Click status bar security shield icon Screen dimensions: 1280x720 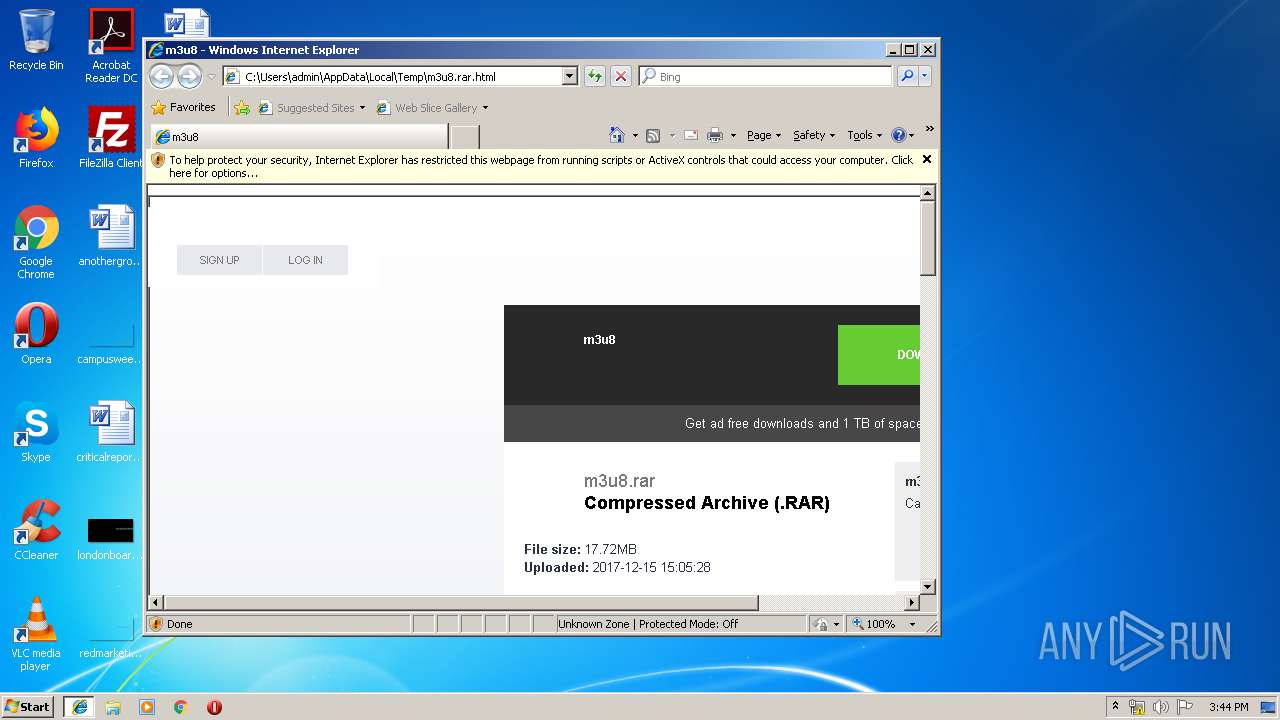(156, 624)
